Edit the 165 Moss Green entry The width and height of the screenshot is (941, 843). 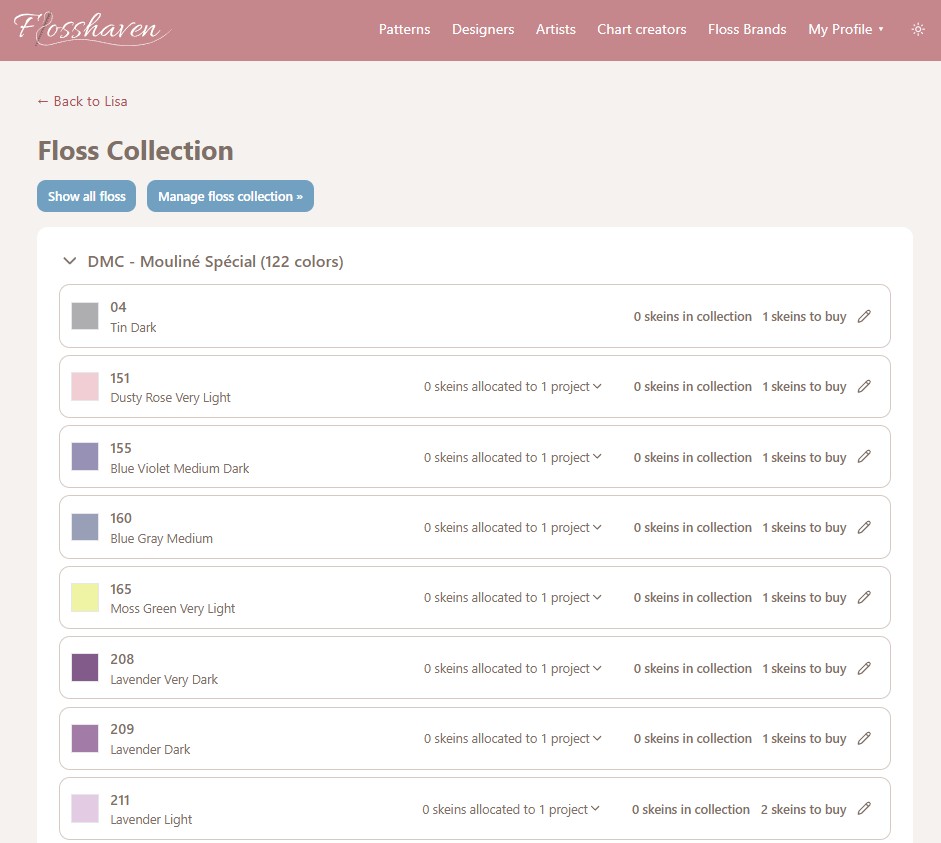point(864,597)
